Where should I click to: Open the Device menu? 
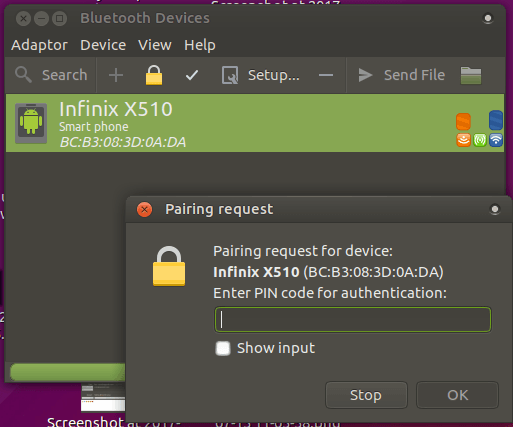pyautogui.click(x=103, y=45)
